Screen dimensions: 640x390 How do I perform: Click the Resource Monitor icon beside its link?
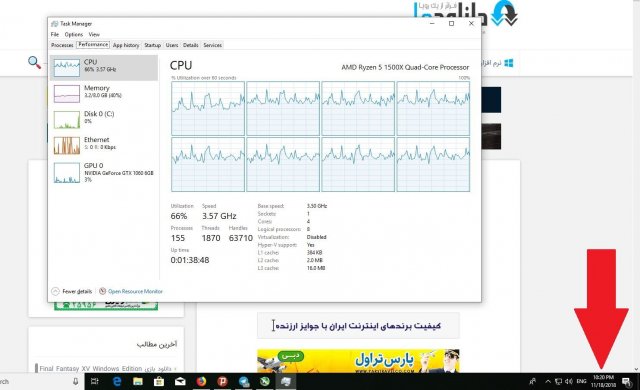102,291
